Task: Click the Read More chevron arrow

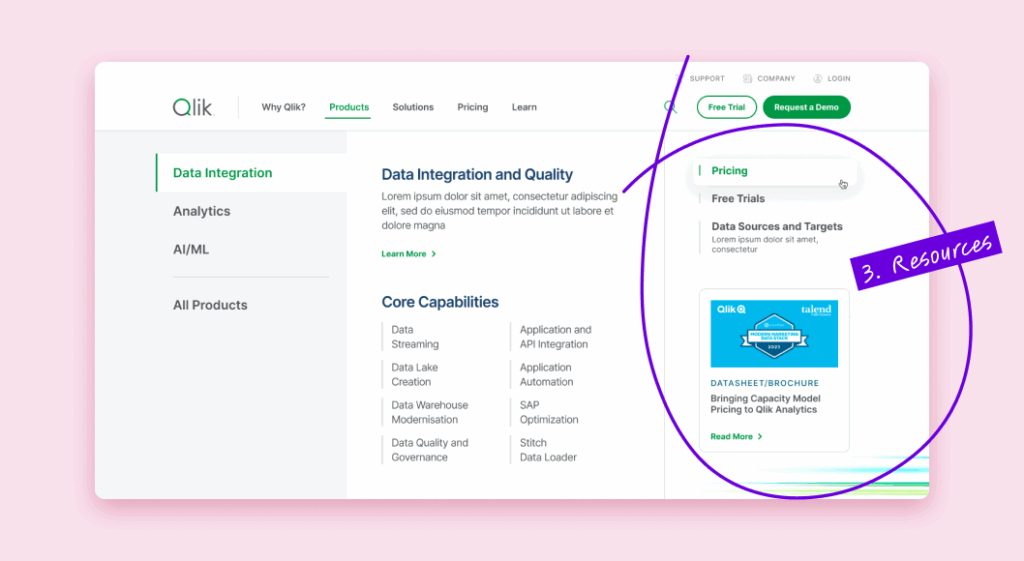Action: click(x=760, y=437)
